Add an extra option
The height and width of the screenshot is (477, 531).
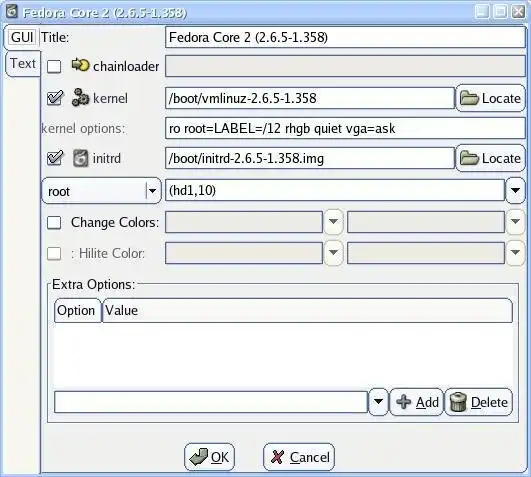tap(417, 402)
